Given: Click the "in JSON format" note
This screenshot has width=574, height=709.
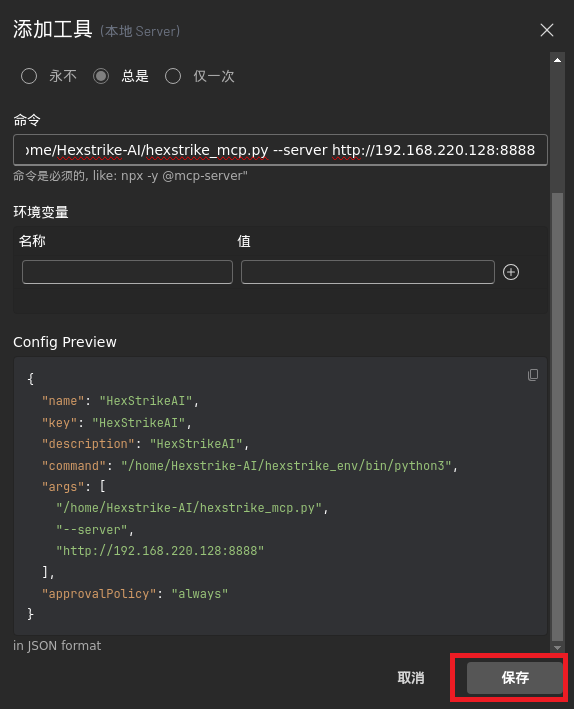Looking at the screenshot, I should pyautogui.click(x=57, y=646).
